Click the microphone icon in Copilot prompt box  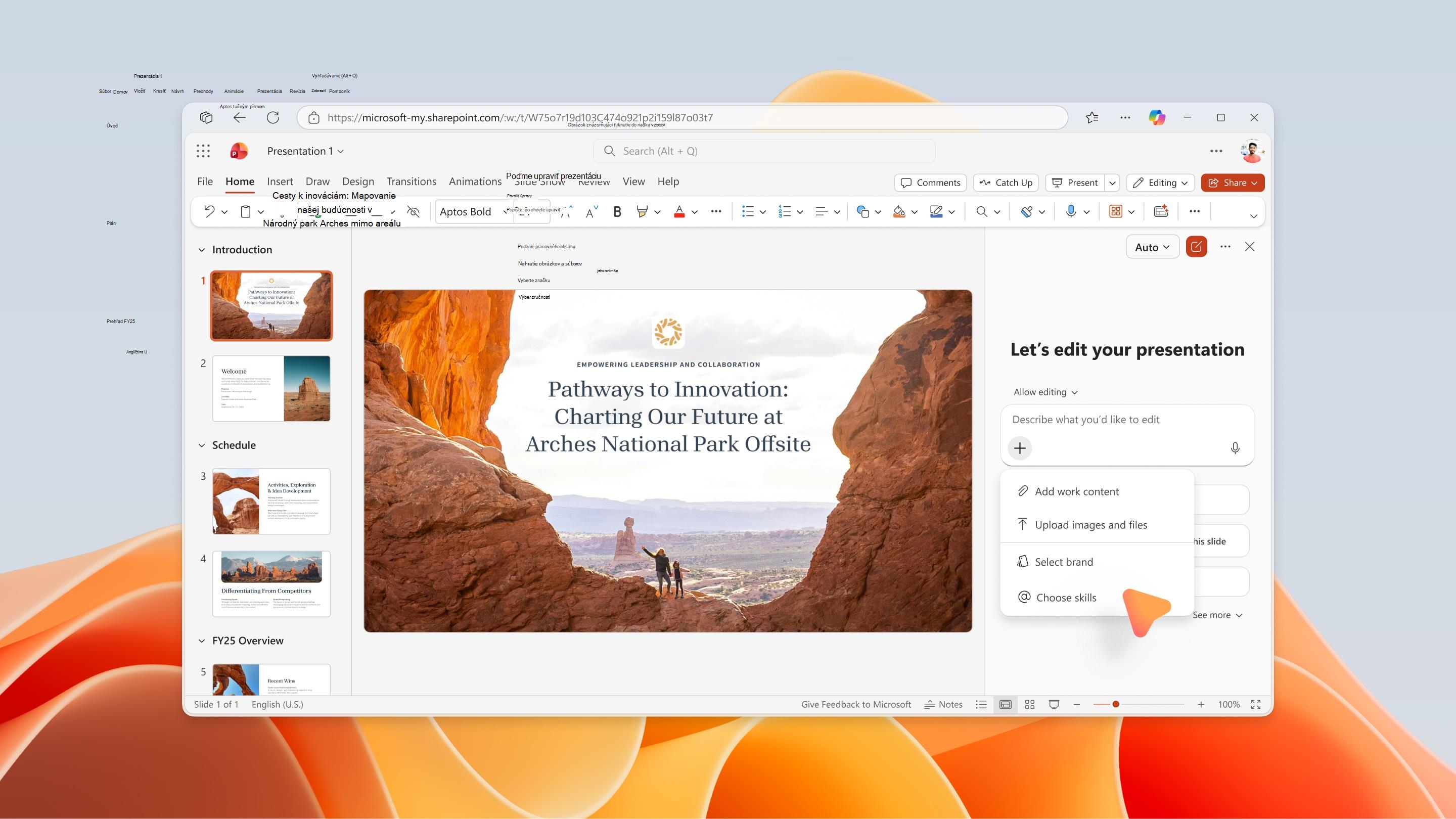click(1235, 448)
